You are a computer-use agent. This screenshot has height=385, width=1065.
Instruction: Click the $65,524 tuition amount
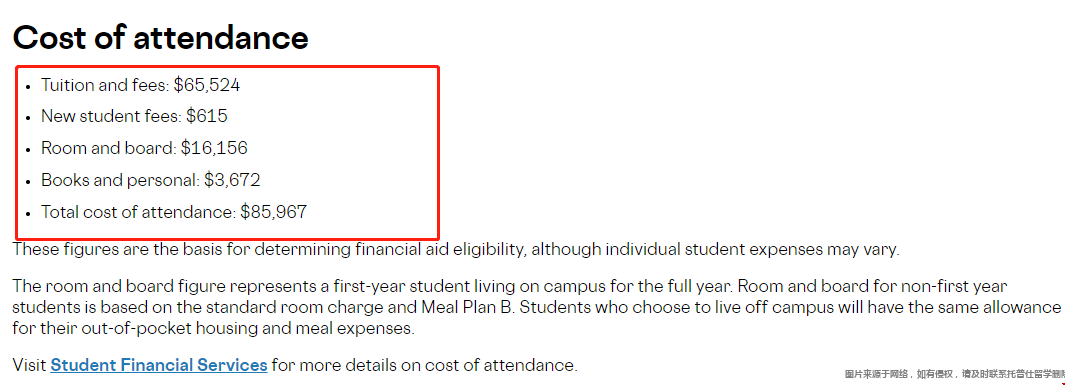(206, 85)
